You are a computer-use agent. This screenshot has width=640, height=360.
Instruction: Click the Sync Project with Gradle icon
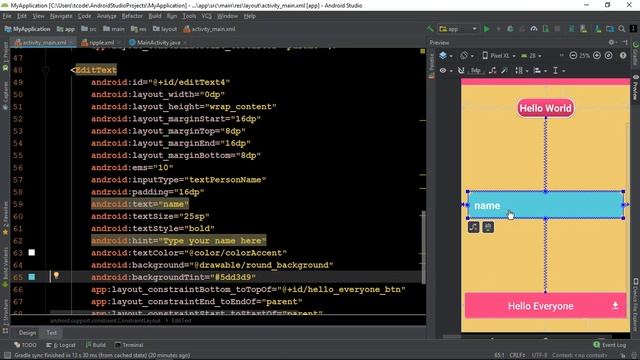571,29
